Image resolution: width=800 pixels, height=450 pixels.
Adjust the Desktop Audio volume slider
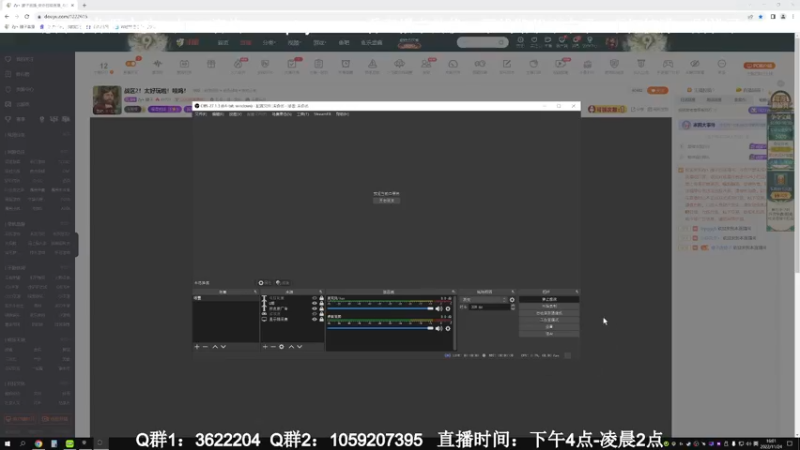380,329
